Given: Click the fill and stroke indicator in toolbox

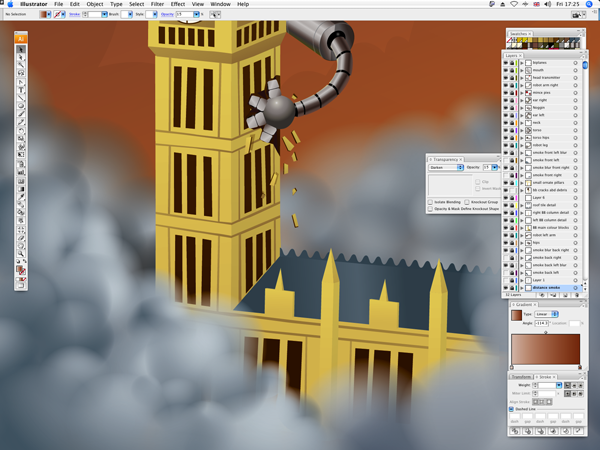Looking at the screenshot, I should [x=21, y=270].
